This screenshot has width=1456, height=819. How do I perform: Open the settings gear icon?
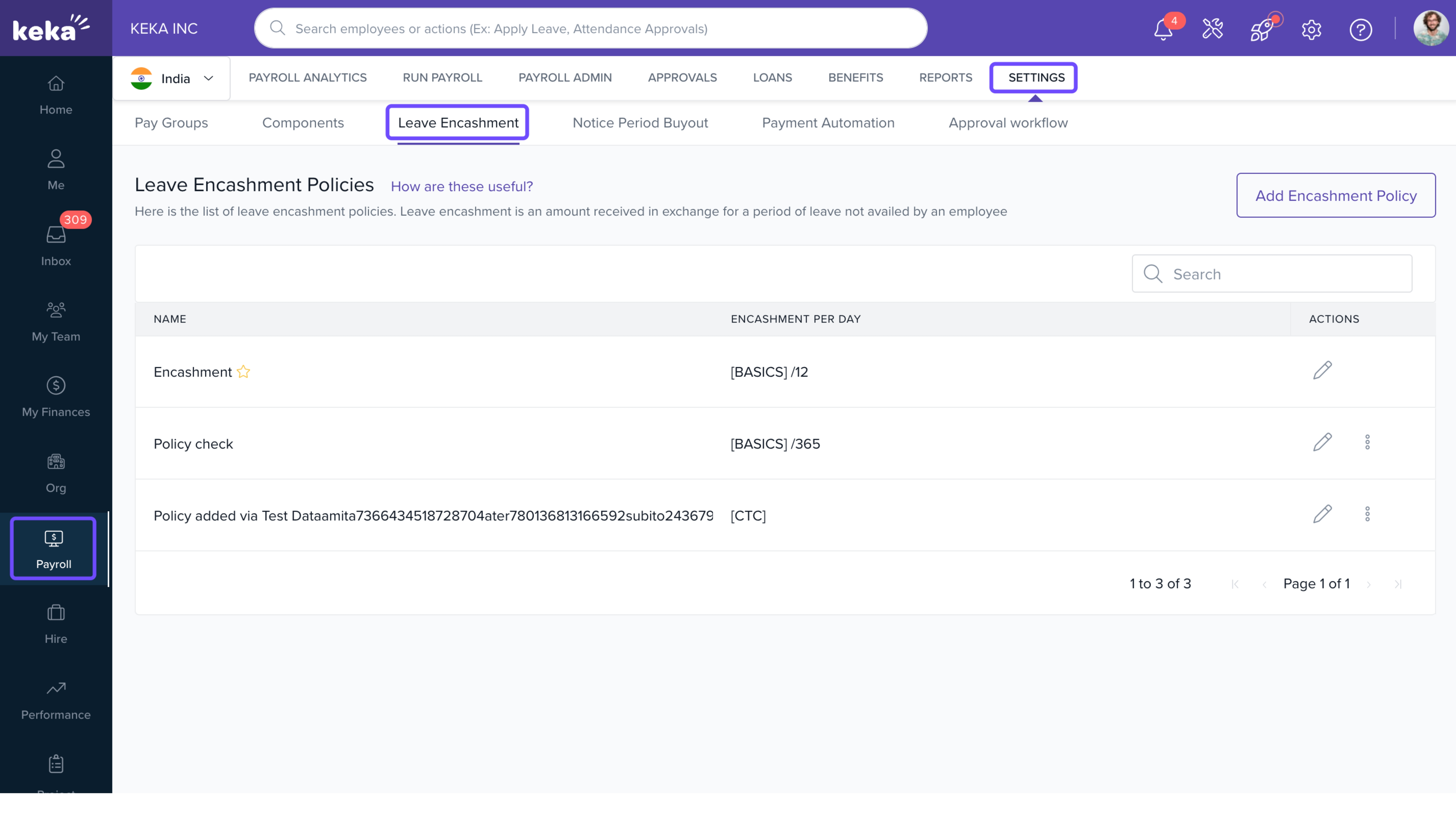1311,29
